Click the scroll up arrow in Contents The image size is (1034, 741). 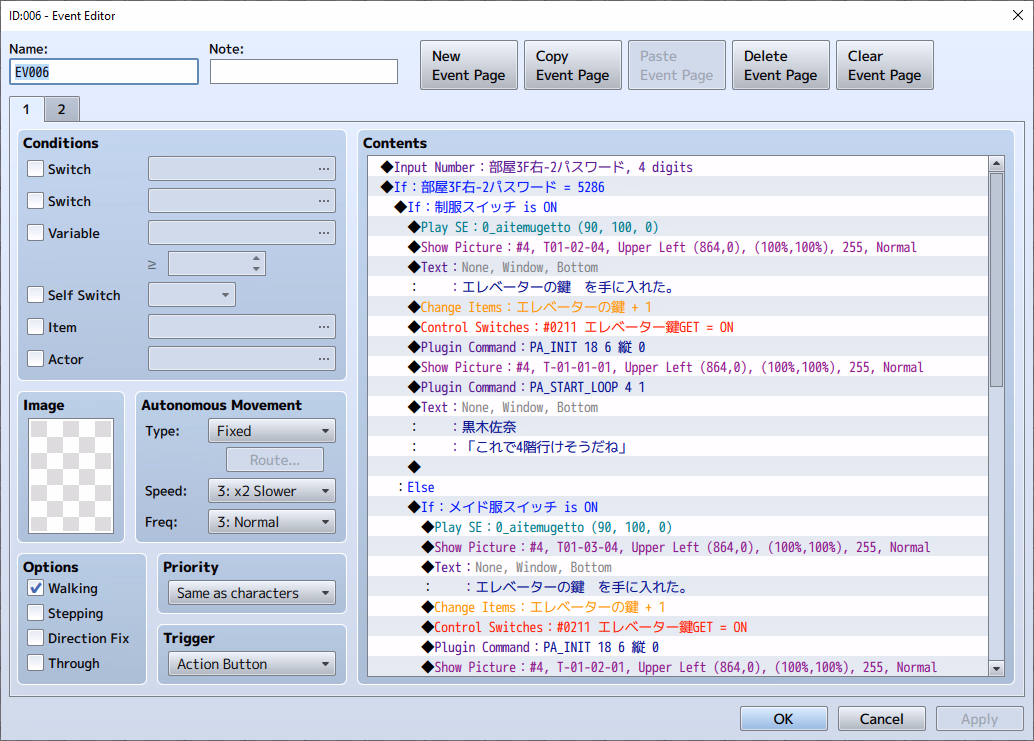pyautogui.click(x=995, y=164)
